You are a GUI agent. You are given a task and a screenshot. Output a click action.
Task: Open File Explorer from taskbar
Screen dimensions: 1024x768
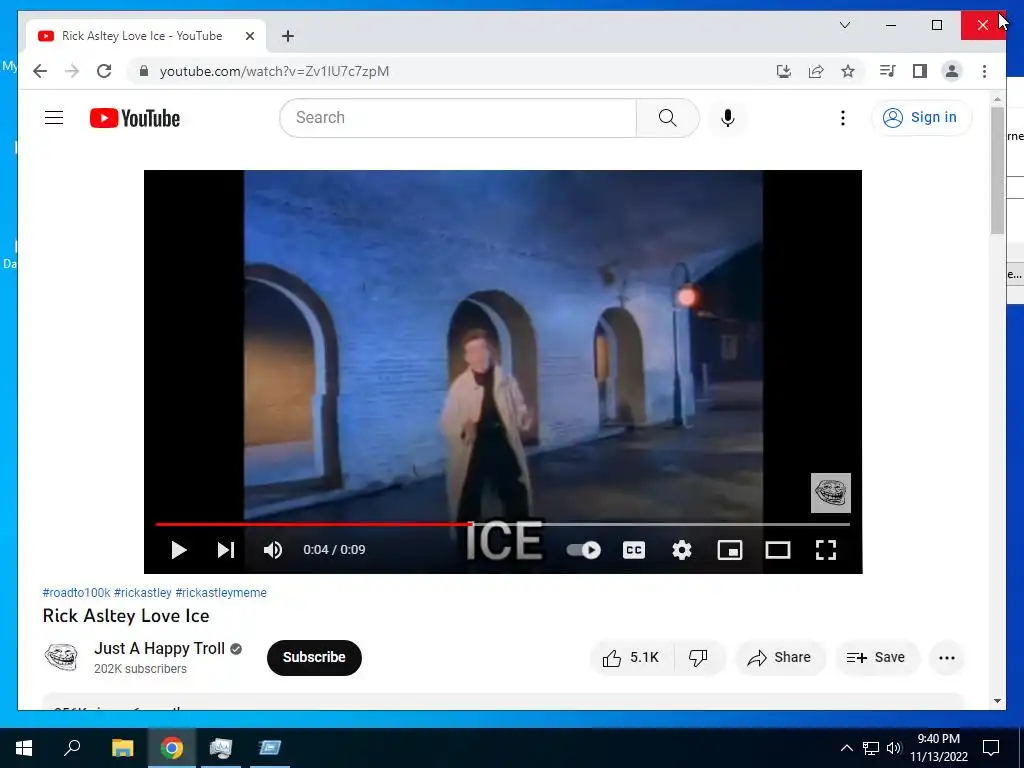(x=122, y=748)
